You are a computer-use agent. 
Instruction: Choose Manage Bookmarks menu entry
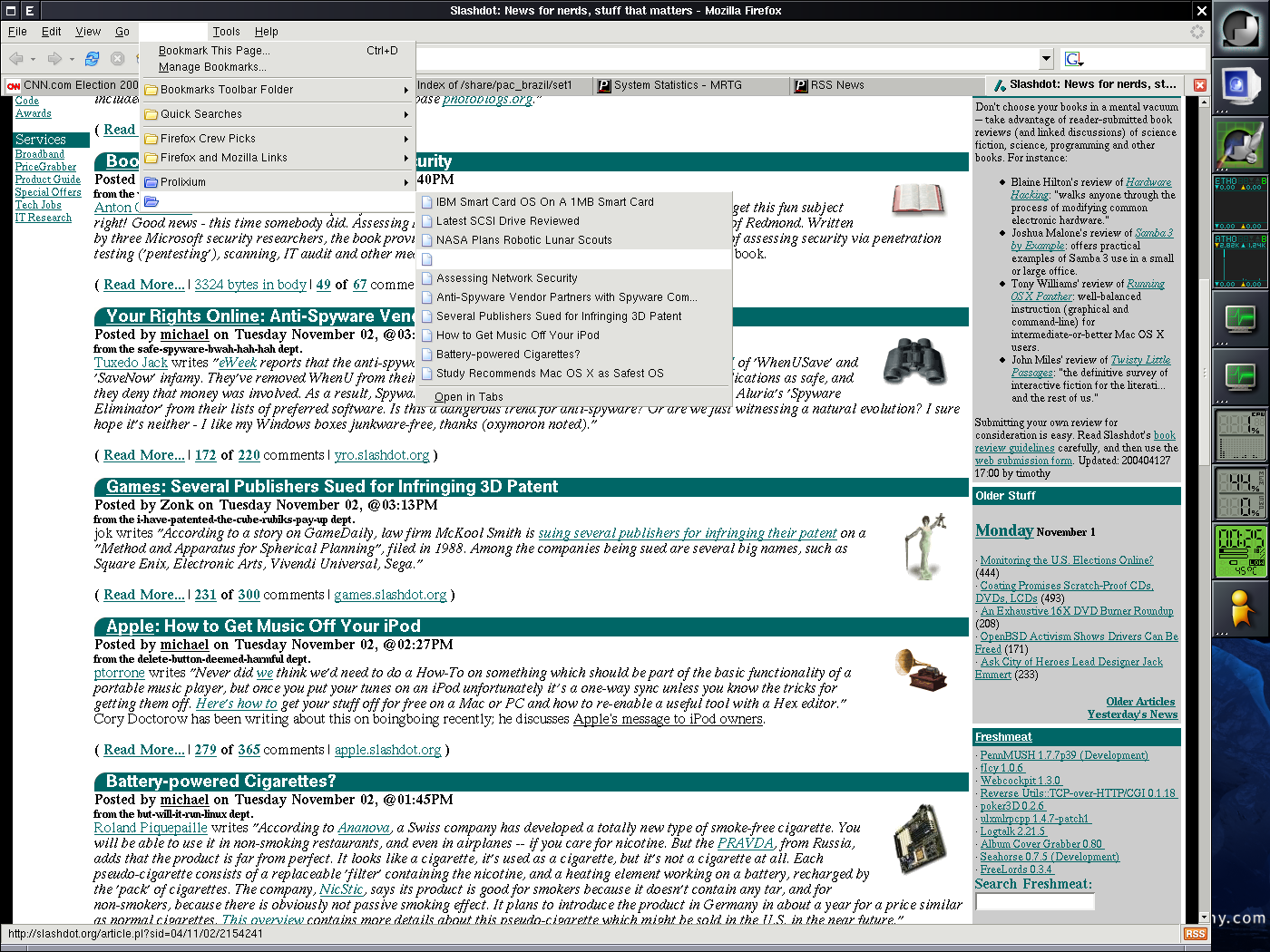click(278, 67)
